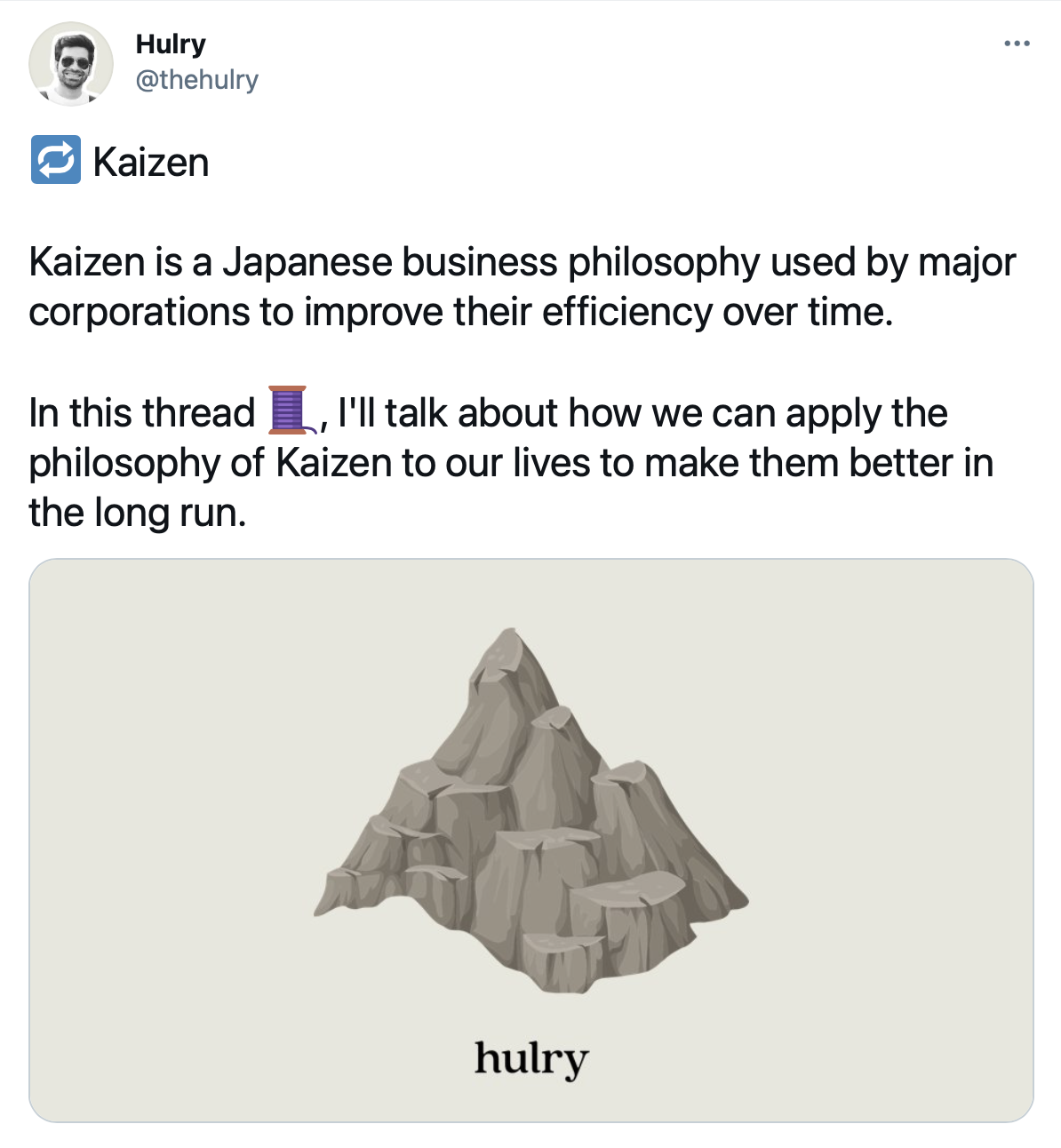Click the @thehulry handle

coord(196,80)
